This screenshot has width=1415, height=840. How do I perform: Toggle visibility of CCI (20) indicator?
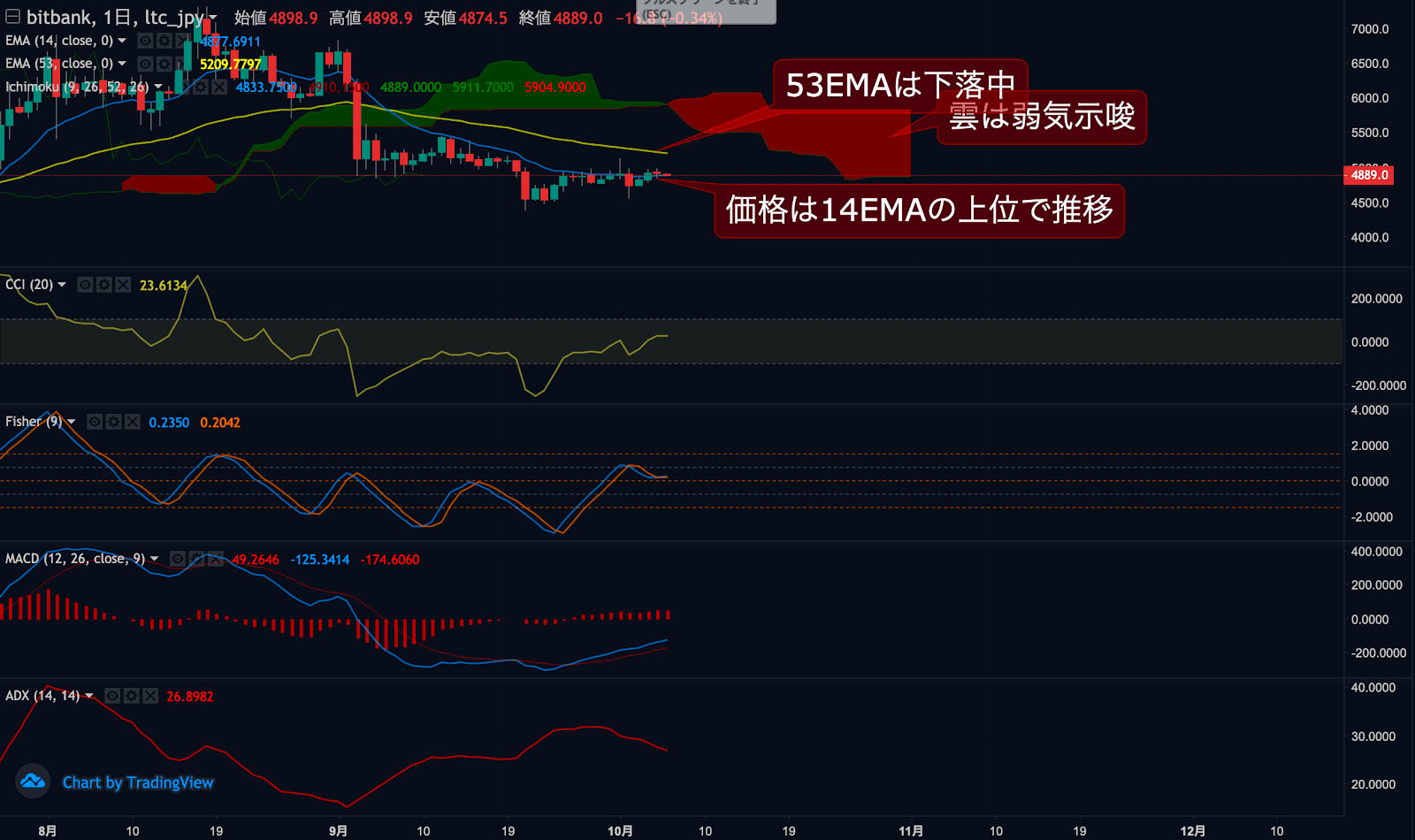click(x=85, y=285)
